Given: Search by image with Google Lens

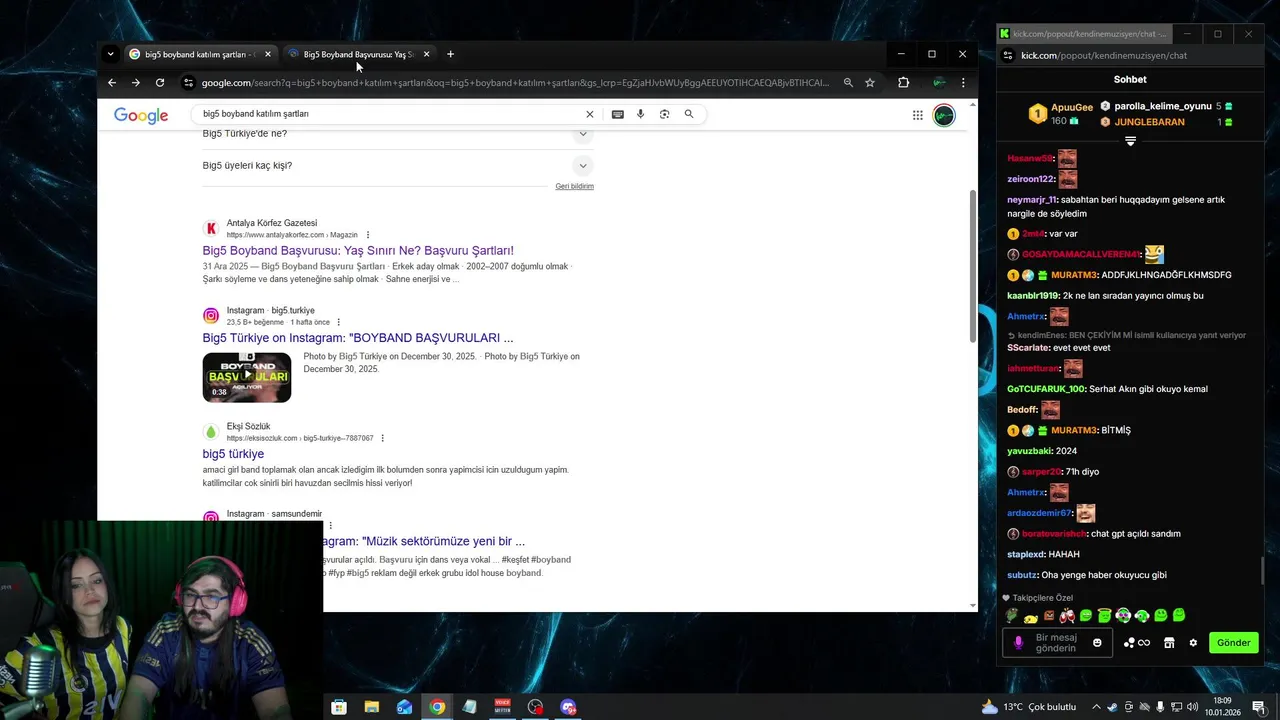Looking at the screenshot, I should pos(664,114).
